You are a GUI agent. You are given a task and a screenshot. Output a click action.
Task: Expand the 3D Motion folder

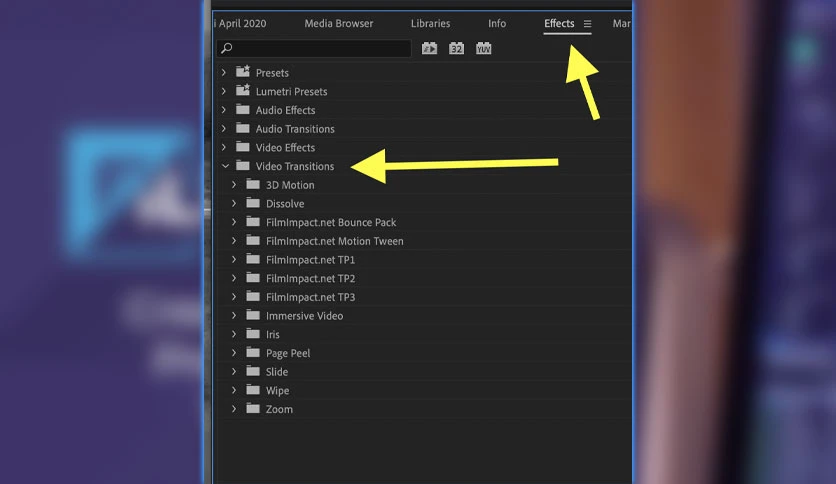(x=234, y=184)
